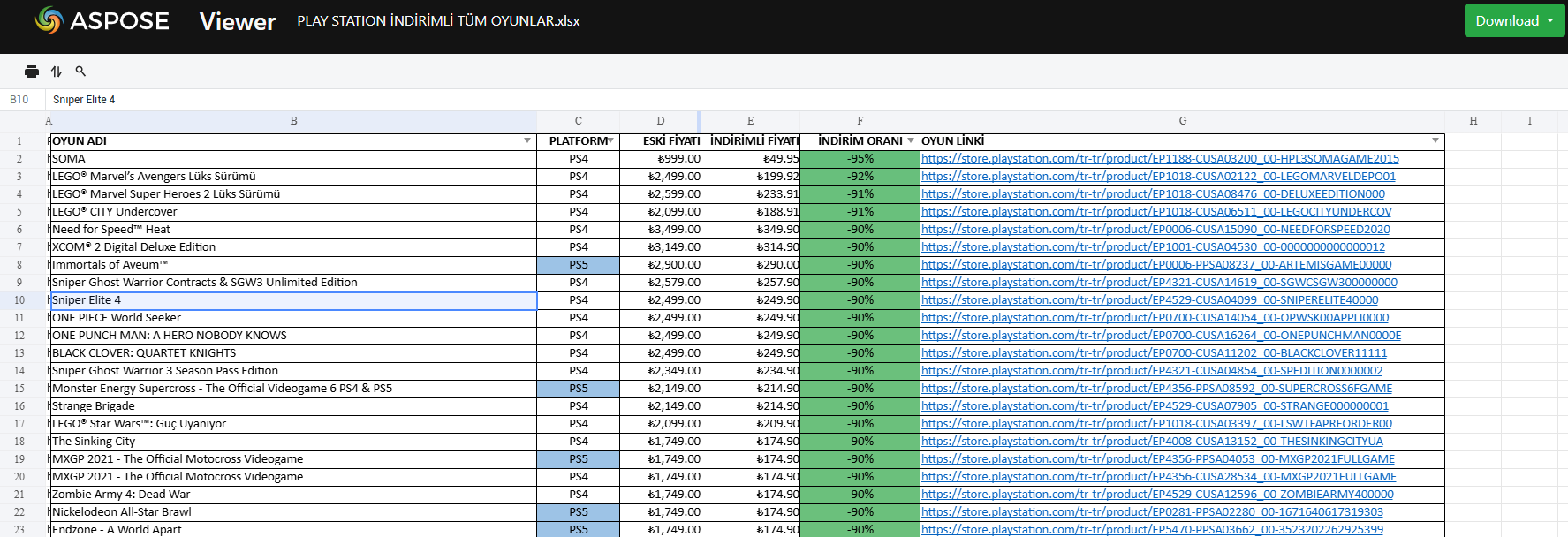Click the search magnifier icon
This screenshot has height=537, width=1568.
[80, 72]
